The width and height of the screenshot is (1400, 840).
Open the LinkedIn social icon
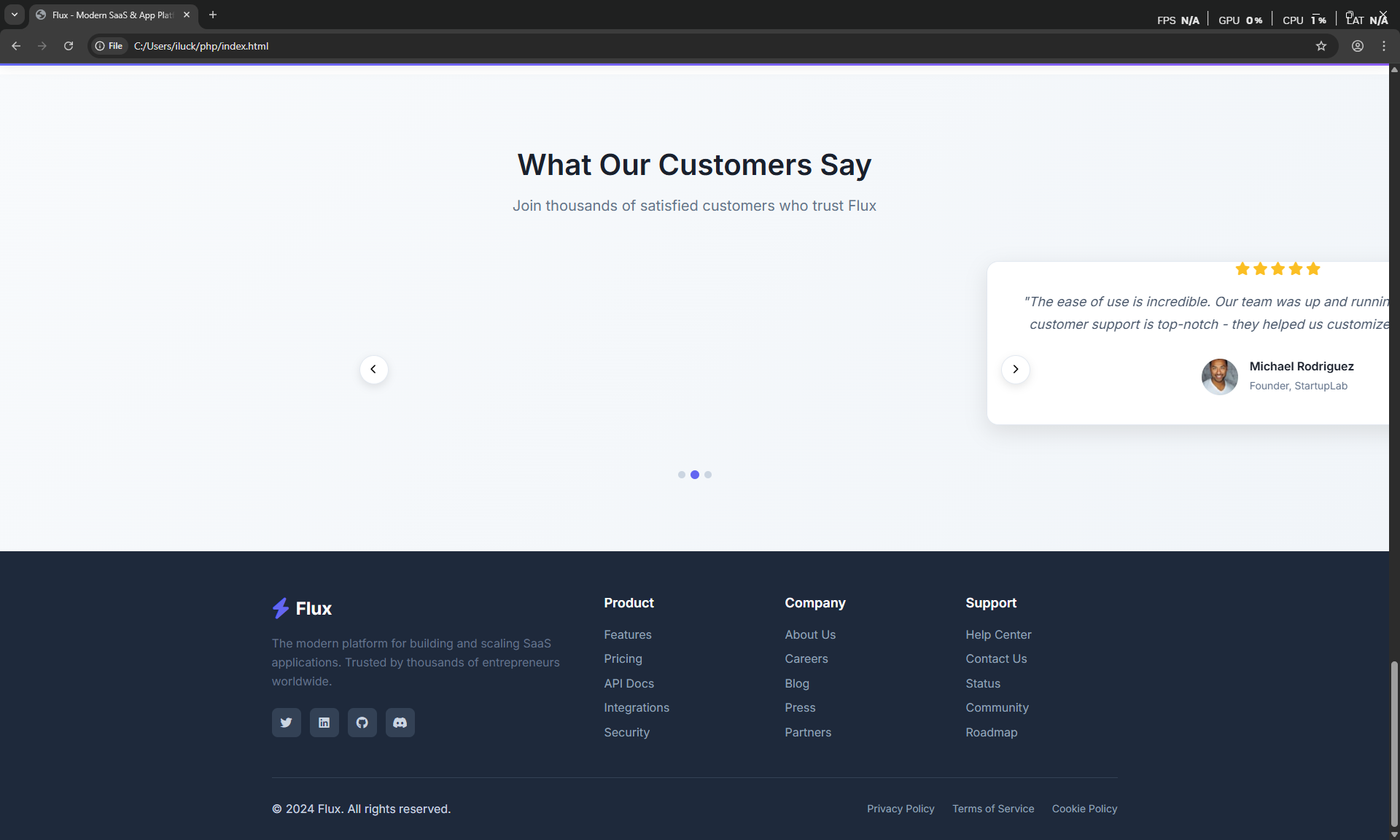tap(324, 723)
